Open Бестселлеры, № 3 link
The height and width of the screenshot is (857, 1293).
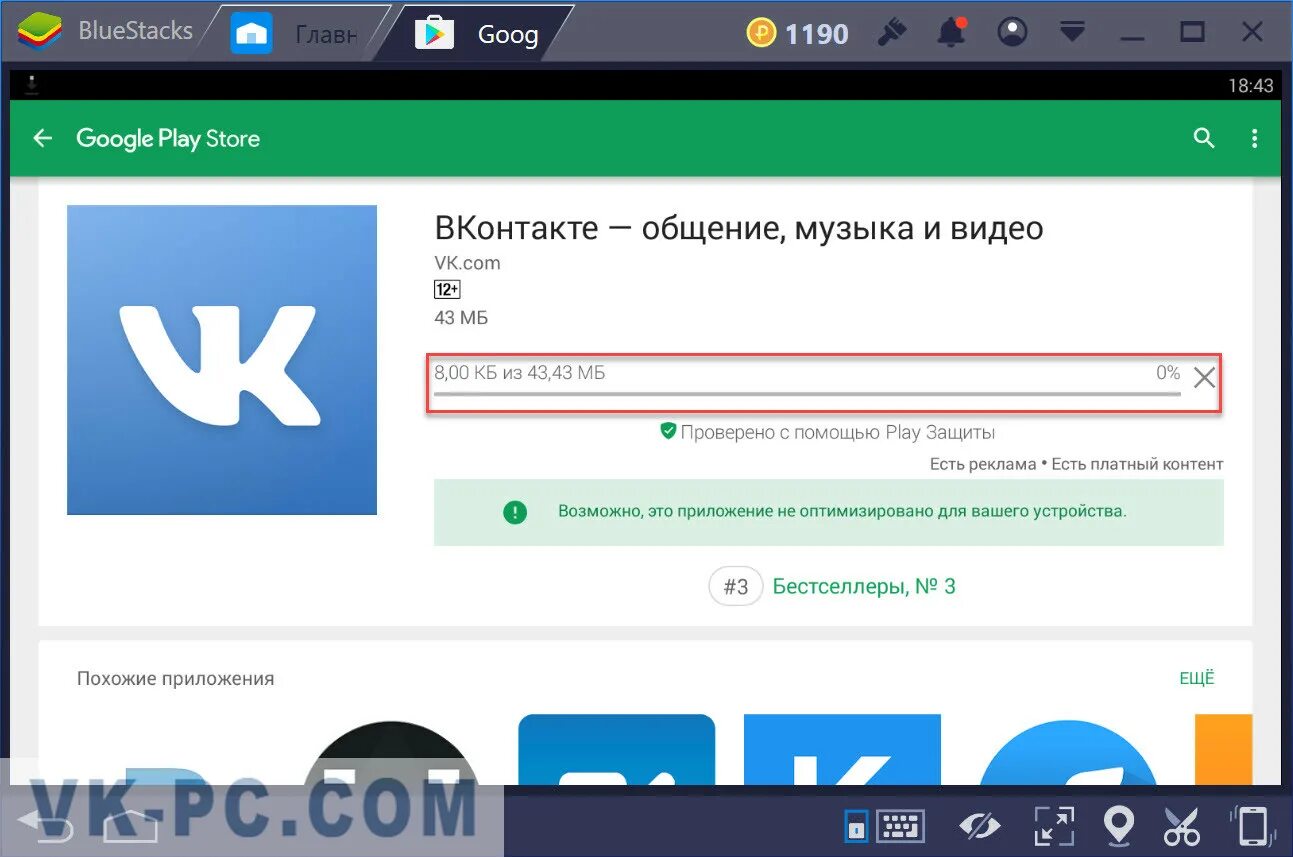pos(864,587)
